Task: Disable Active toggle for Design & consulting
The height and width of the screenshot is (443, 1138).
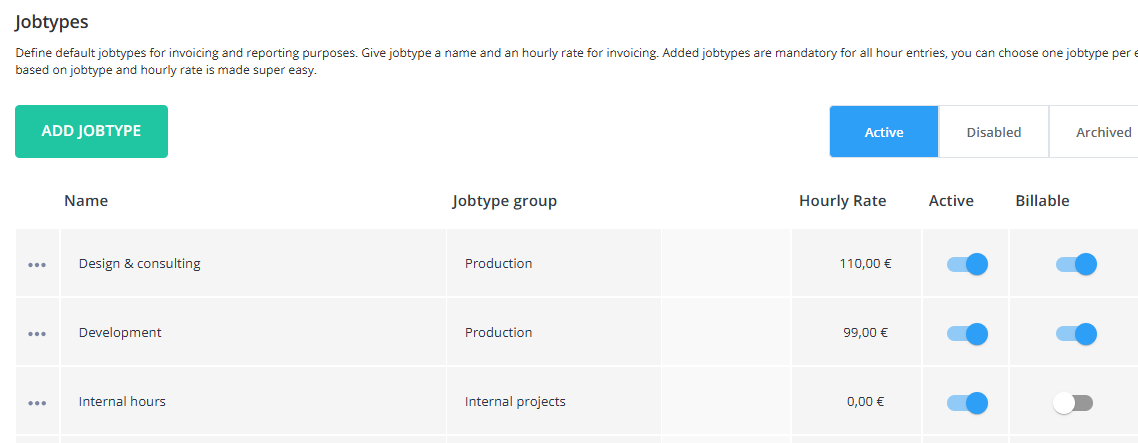Action: (967, 264)
